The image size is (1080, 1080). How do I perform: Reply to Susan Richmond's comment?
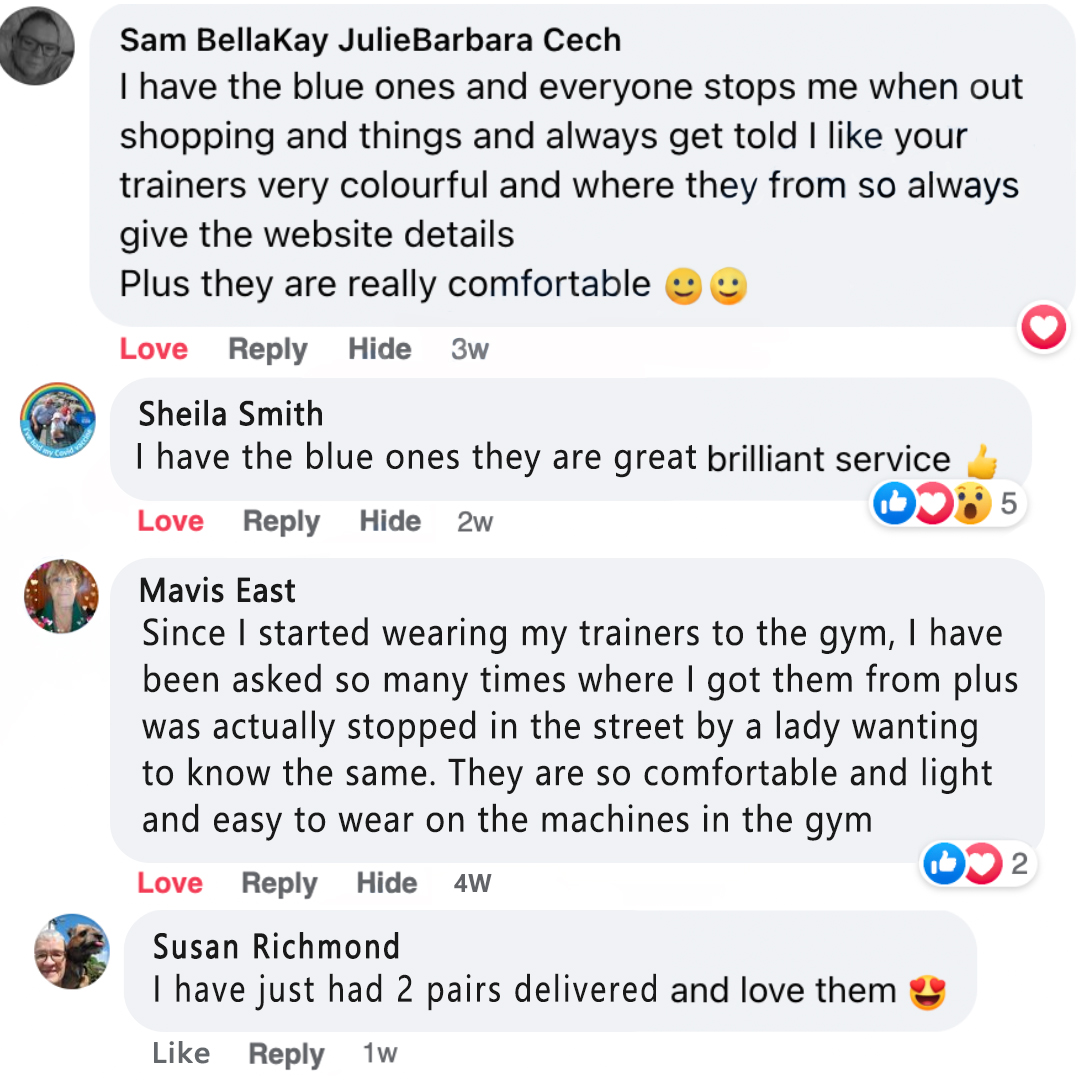click(x=286, y=1053)
